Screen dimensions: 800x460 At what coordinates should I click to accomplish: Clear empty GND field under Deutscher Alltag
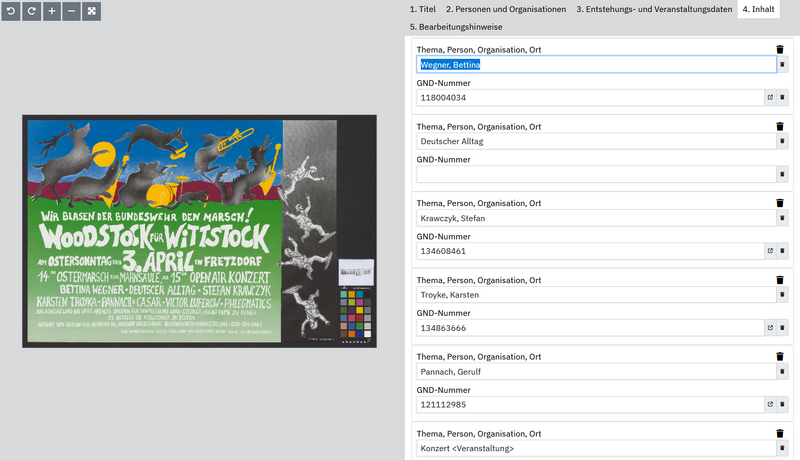click(782, 174)
